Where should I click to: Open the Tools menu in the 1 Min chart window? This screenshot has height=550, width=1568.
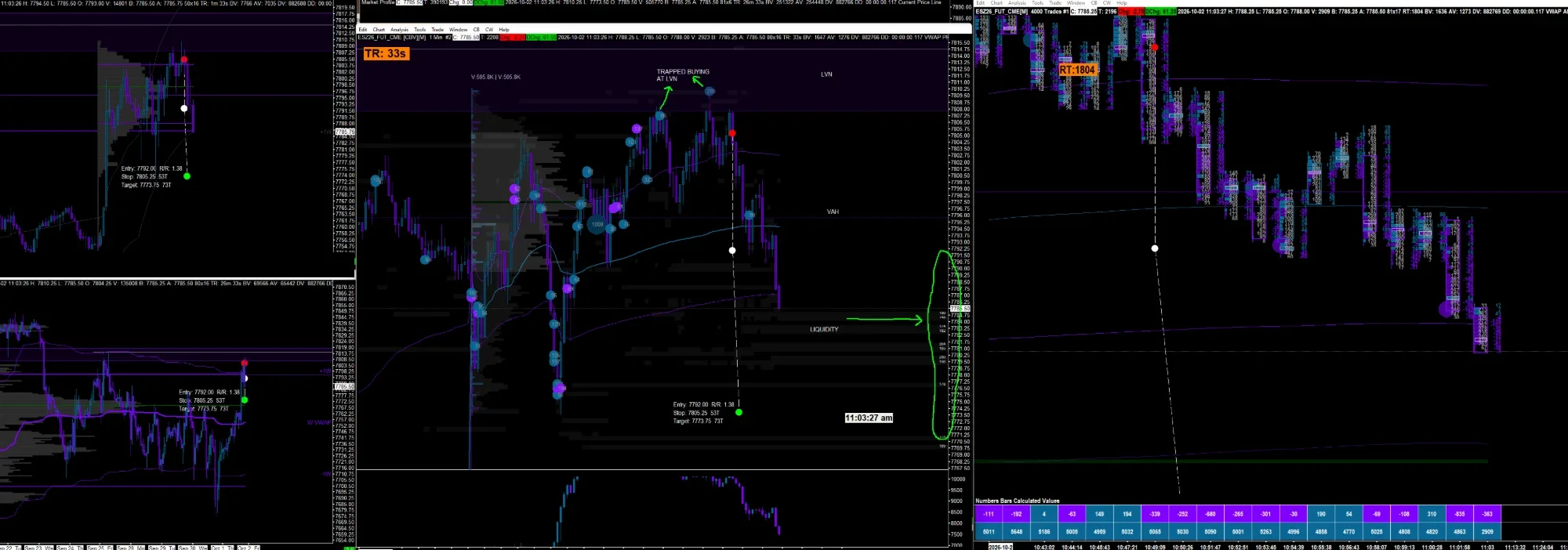coord(419,29)
